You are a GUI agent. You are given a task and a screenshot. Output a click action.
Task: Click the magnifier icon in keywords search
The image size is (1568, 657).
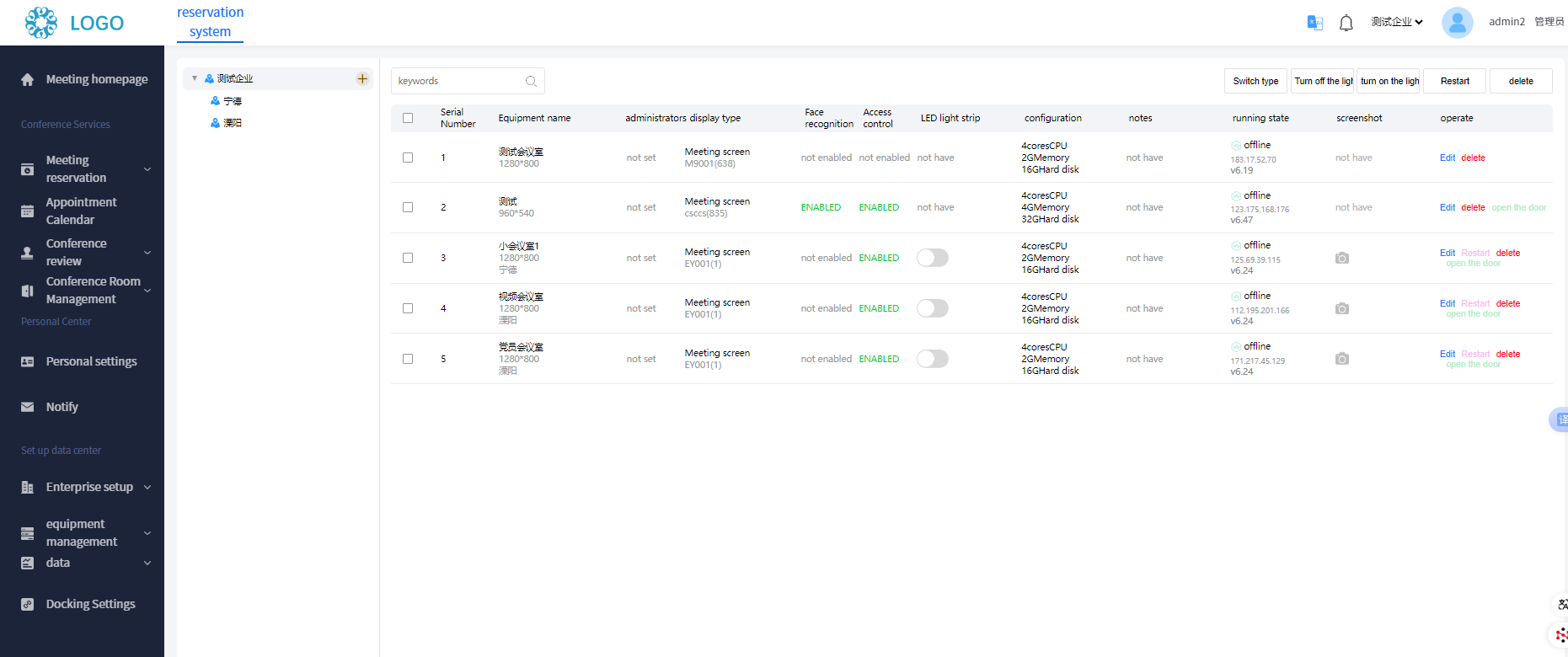(x=531, y=82)
